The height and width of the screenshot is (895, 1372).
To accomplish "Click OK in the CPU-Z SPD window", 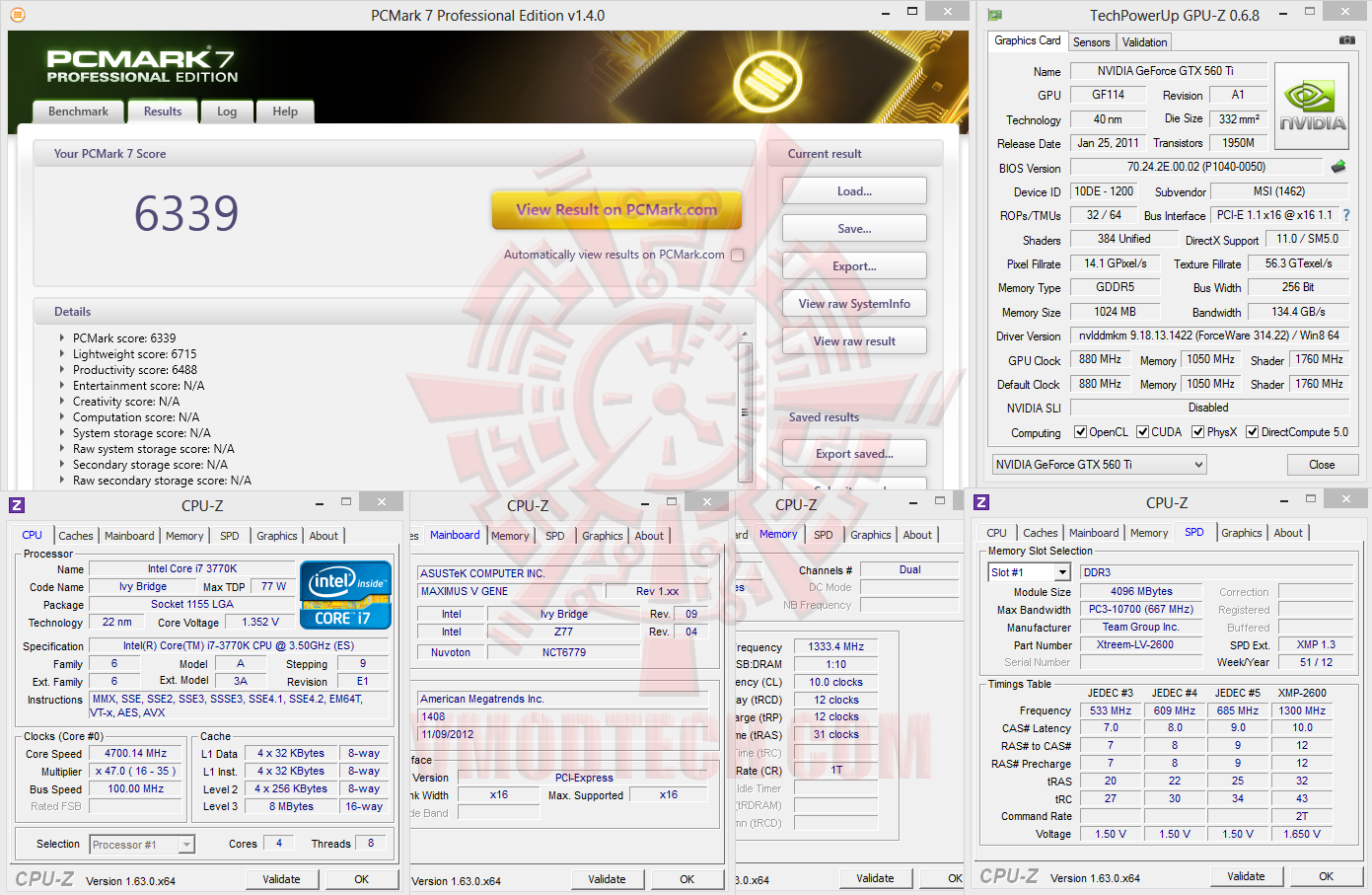I will tap(1327, 876).
